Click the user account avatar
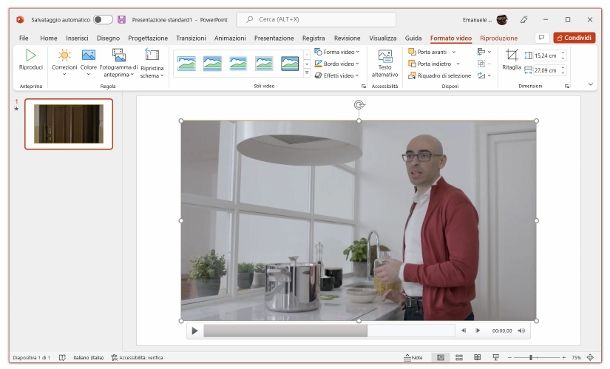This screenshot has width=610, height=369. [x=502, y=19]
